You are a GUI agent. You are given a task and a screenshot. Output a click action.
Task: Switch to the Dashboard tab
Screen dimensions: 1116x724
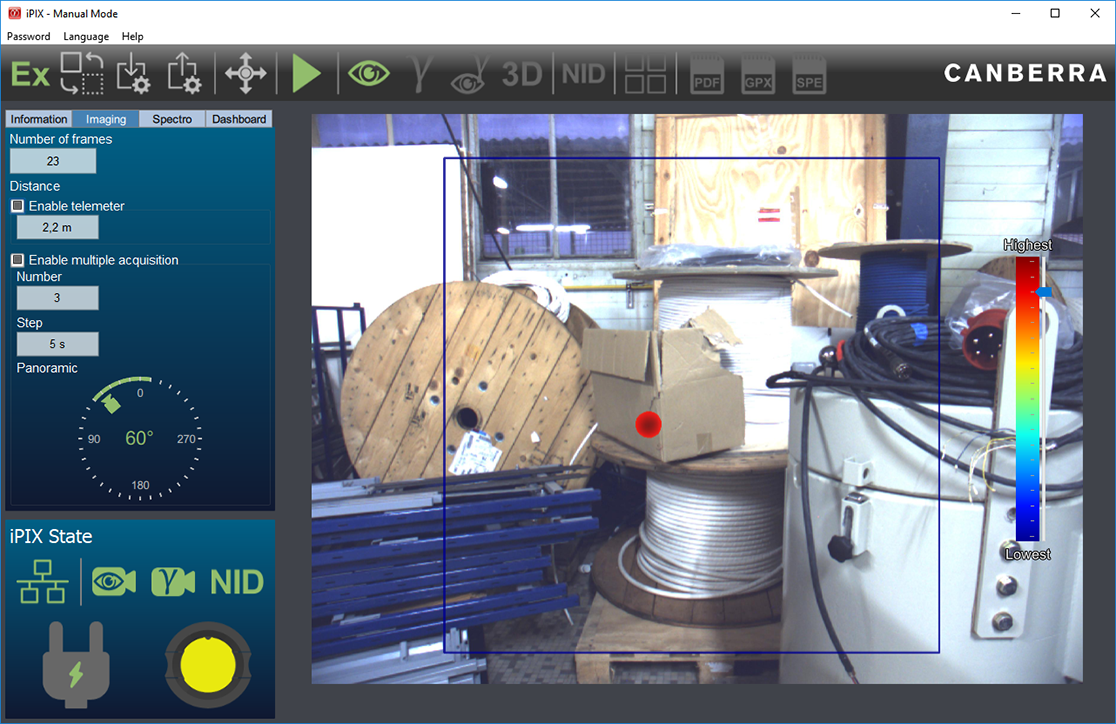(238, 118)
